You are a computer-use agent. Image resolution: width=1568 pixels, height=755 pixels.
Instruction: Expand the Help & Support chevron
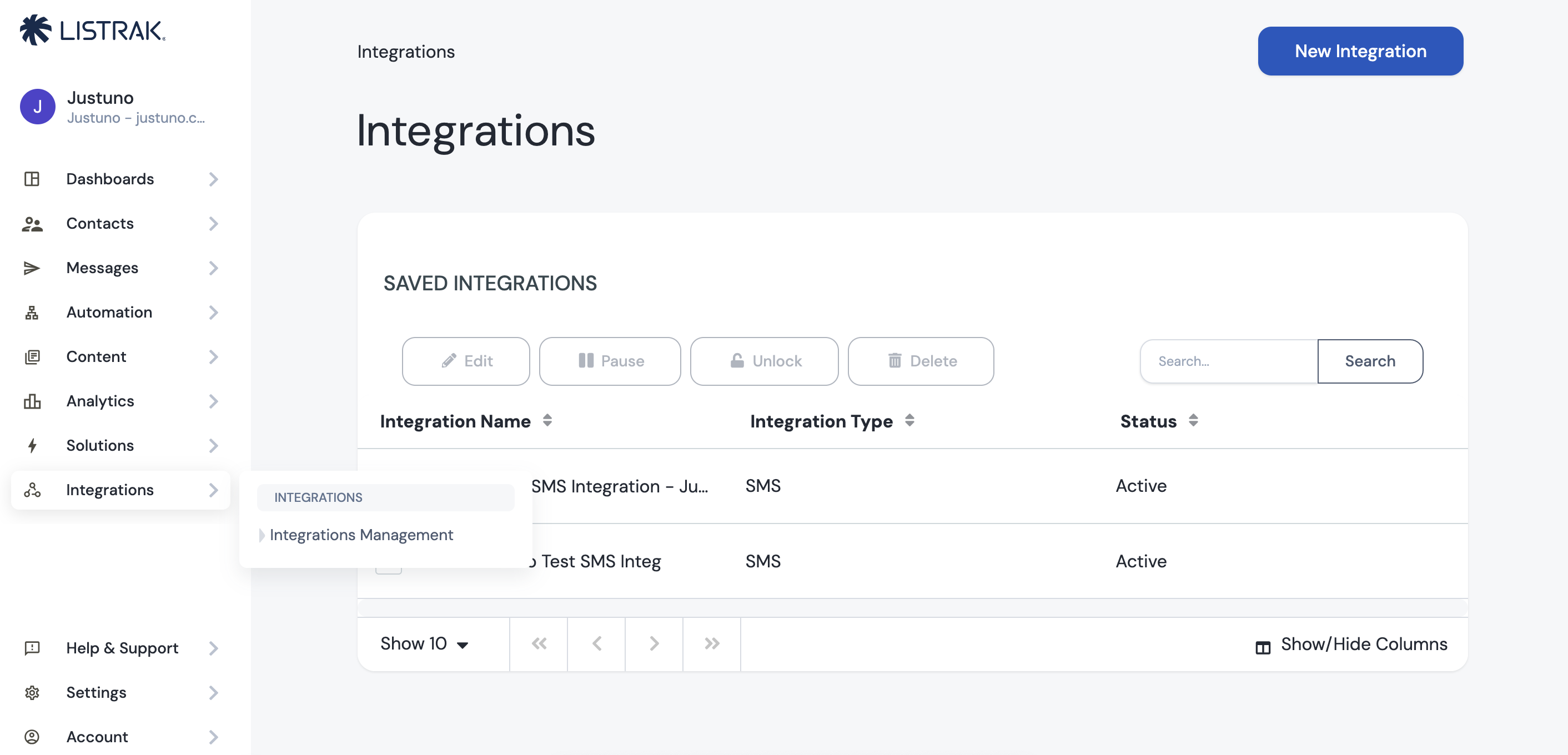213,648
